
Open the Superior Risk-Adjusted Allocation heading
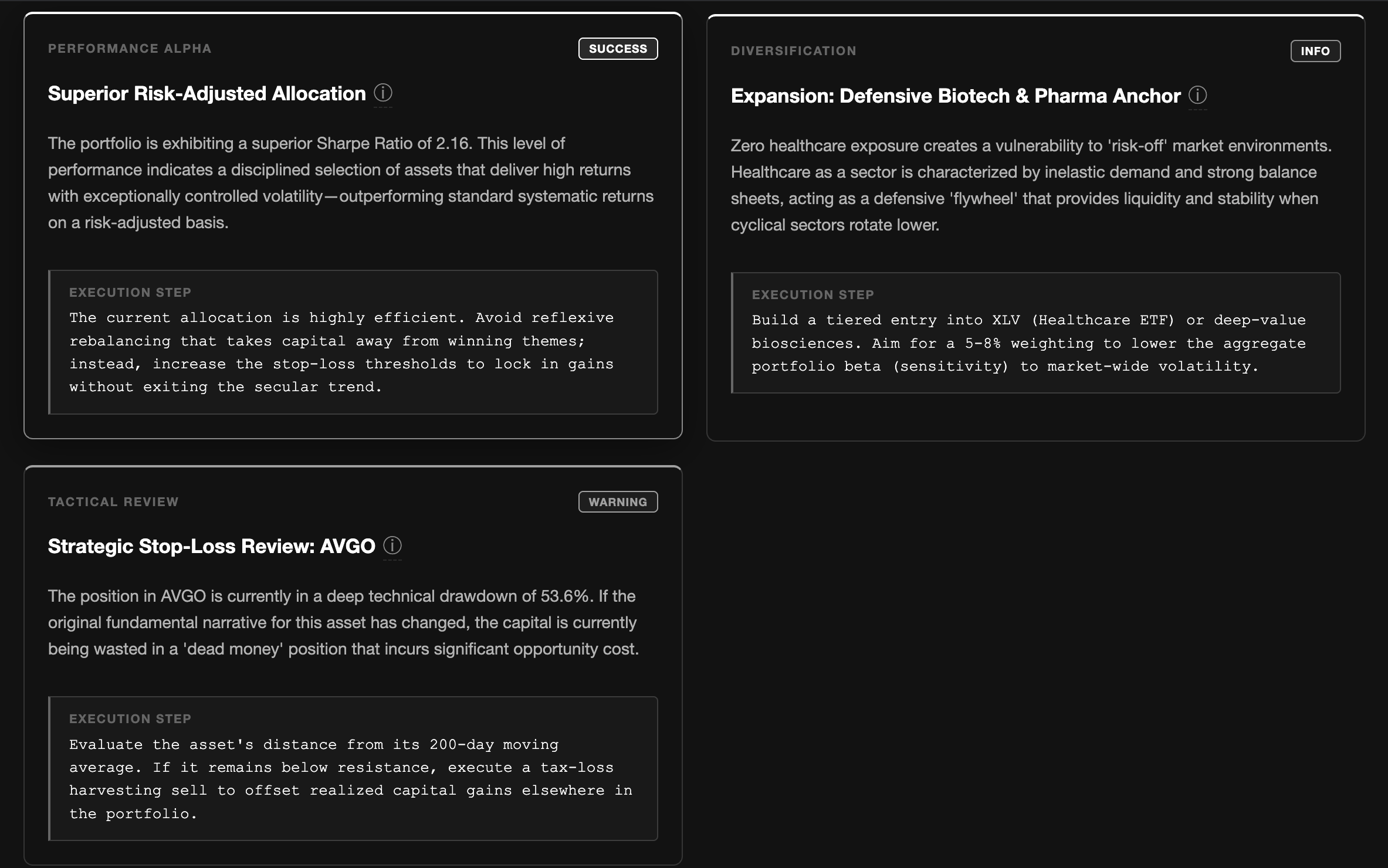coord(206,94)
